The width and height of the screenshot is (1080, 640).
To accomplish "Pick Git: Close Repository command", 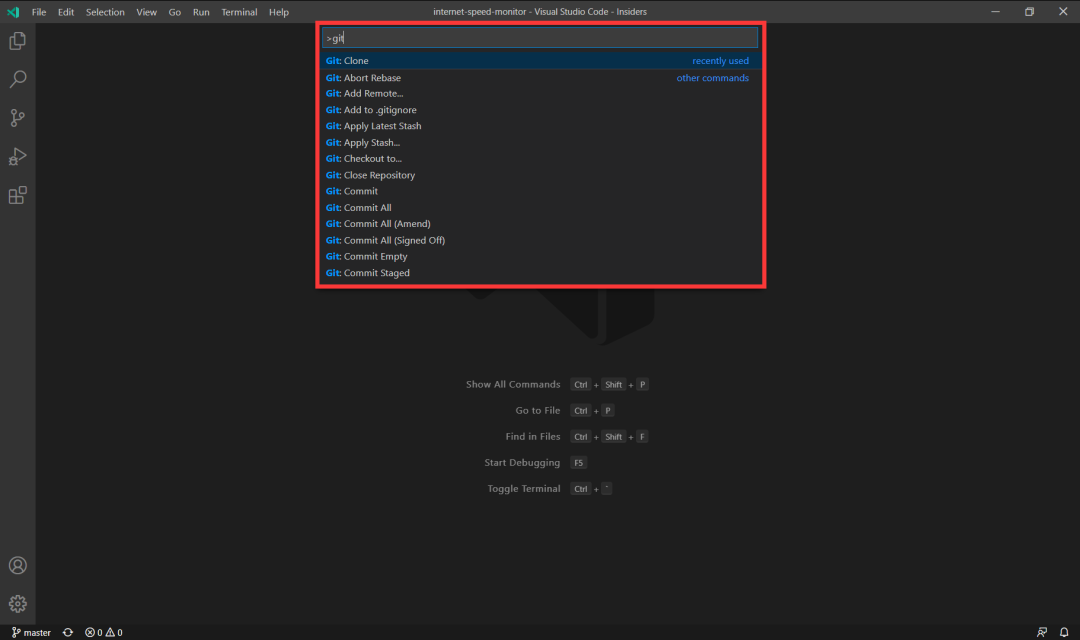I will coord(540,175).
